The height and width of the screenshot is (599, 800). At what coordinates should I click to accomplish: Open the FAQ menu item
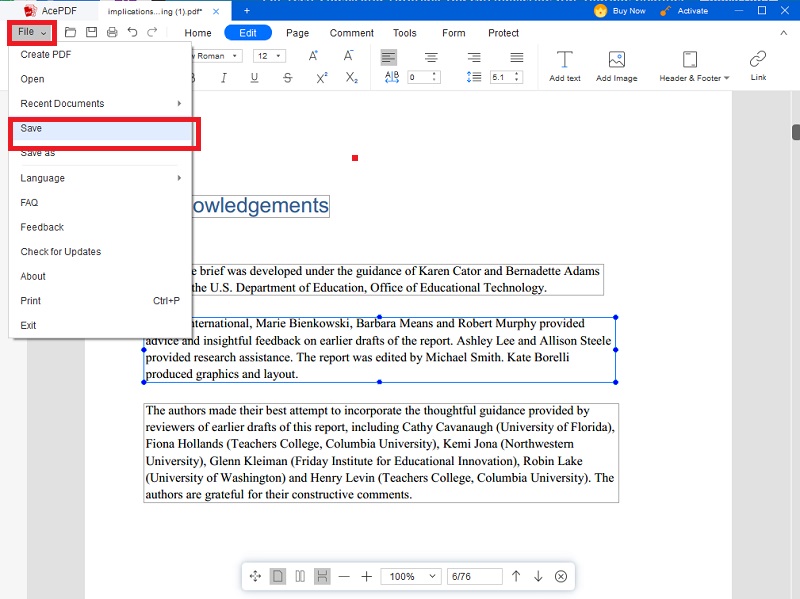tap(101, 203)
